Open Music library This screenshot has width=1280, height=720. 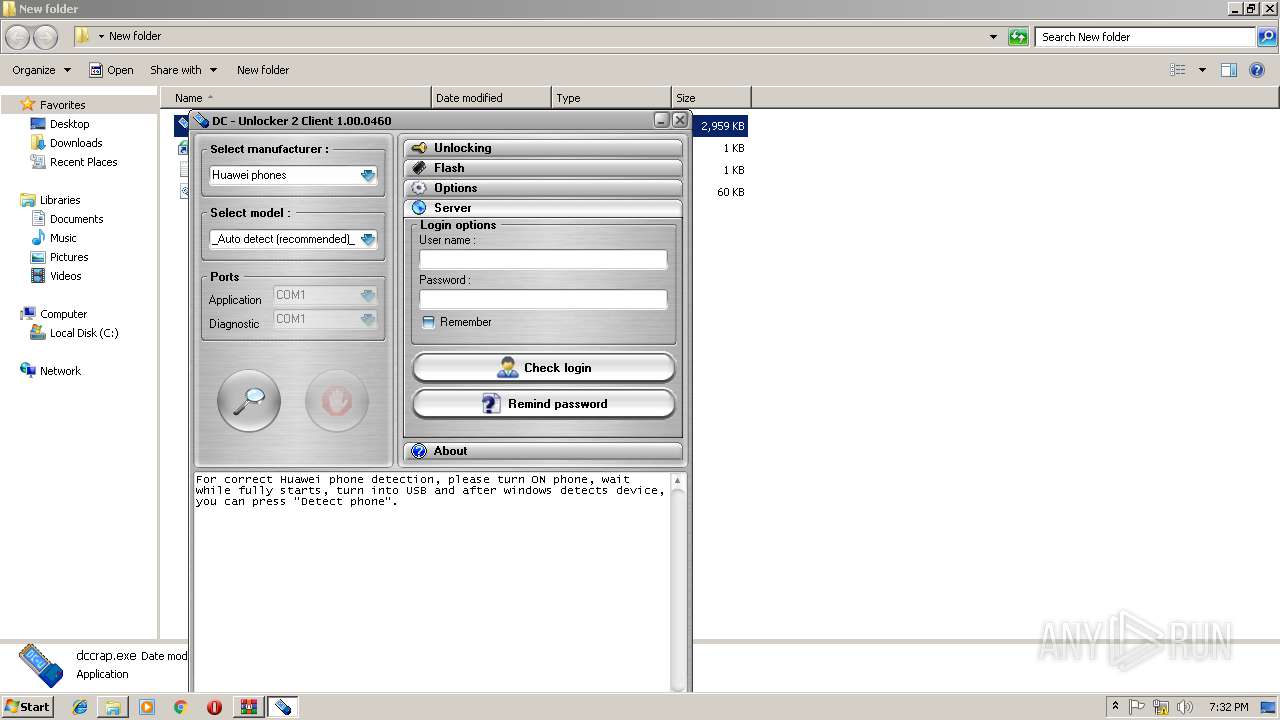point(63,238)
